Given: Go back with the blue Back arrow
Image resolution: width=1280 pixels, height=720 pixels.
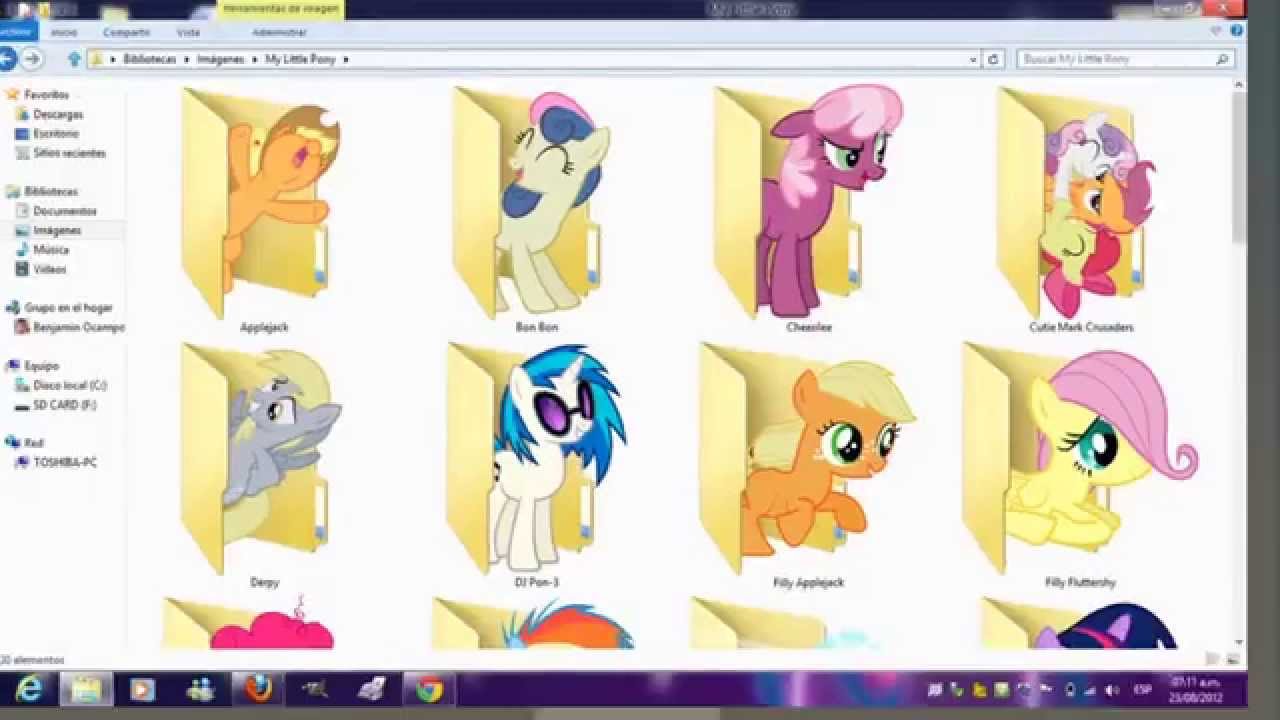Looking at the screenshot, I should pyautogui.click(x=8, y=59).
